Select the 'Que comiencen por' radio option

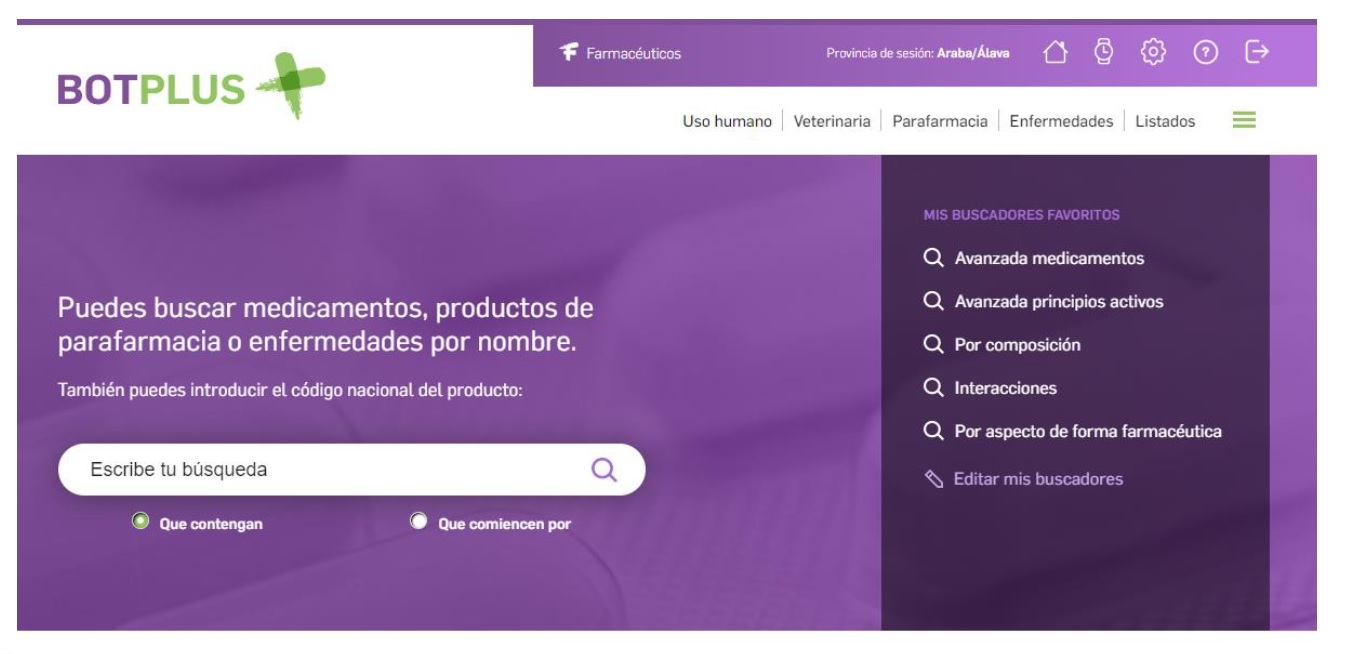click(x=419, y=522)
